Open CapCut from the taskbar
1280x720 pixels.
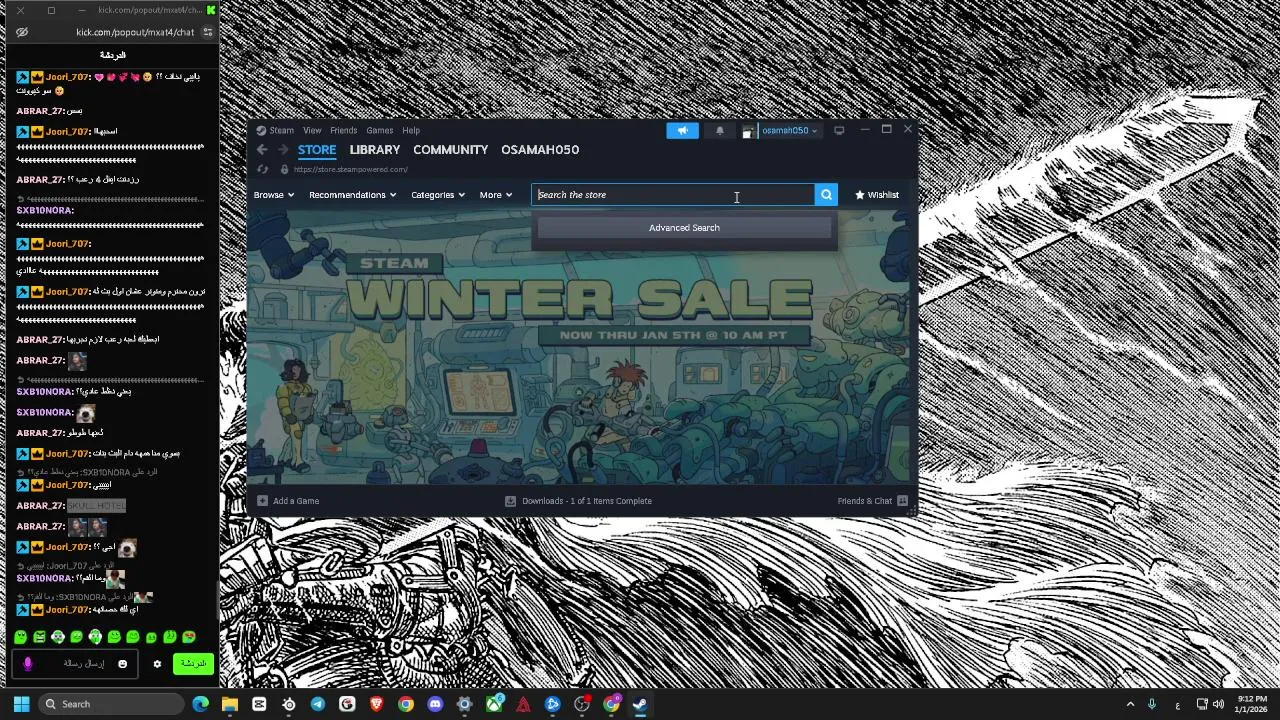point(259,704)
